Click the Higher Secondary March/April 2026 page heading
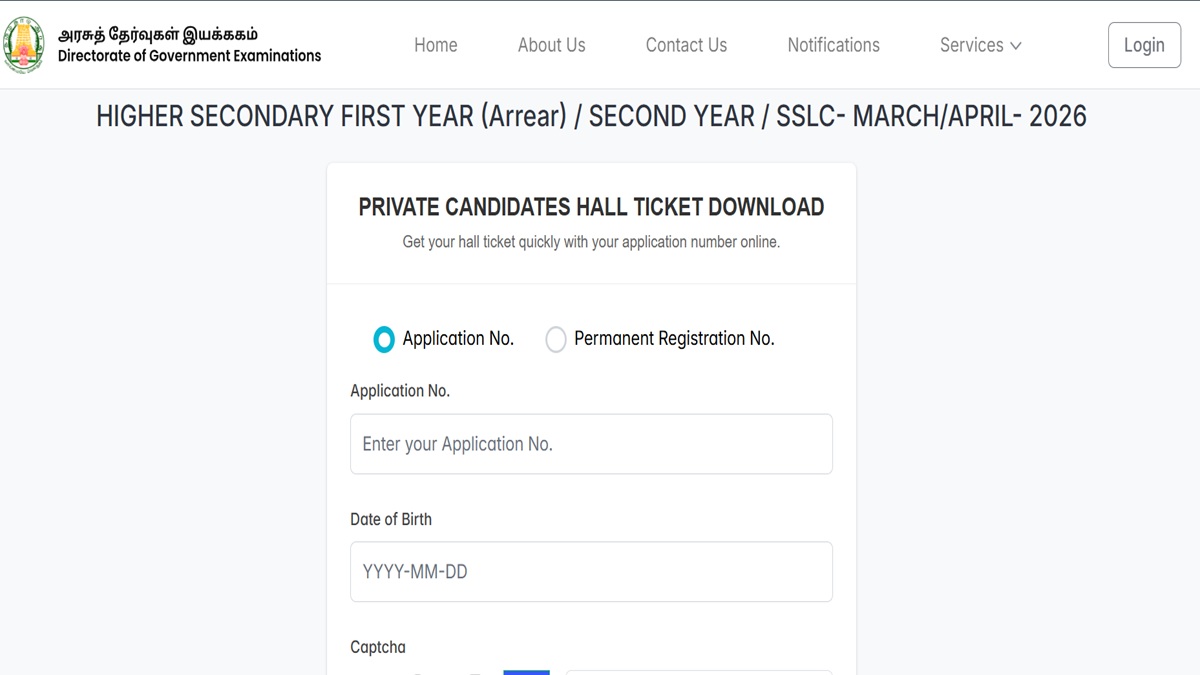The width and height of the screenshot is (1200, 675). point(591,116)
